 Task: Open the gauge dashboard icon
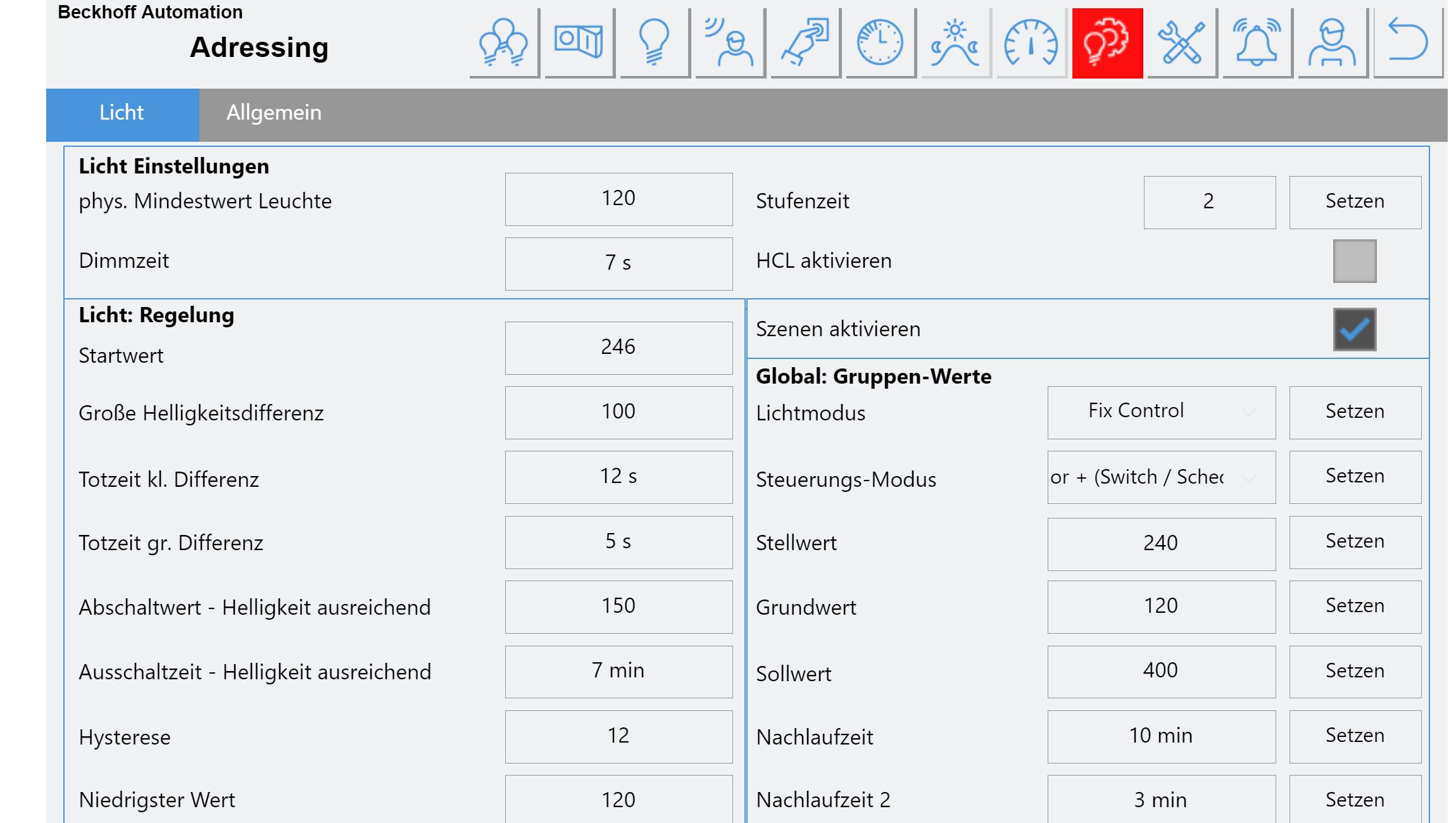1031,43
